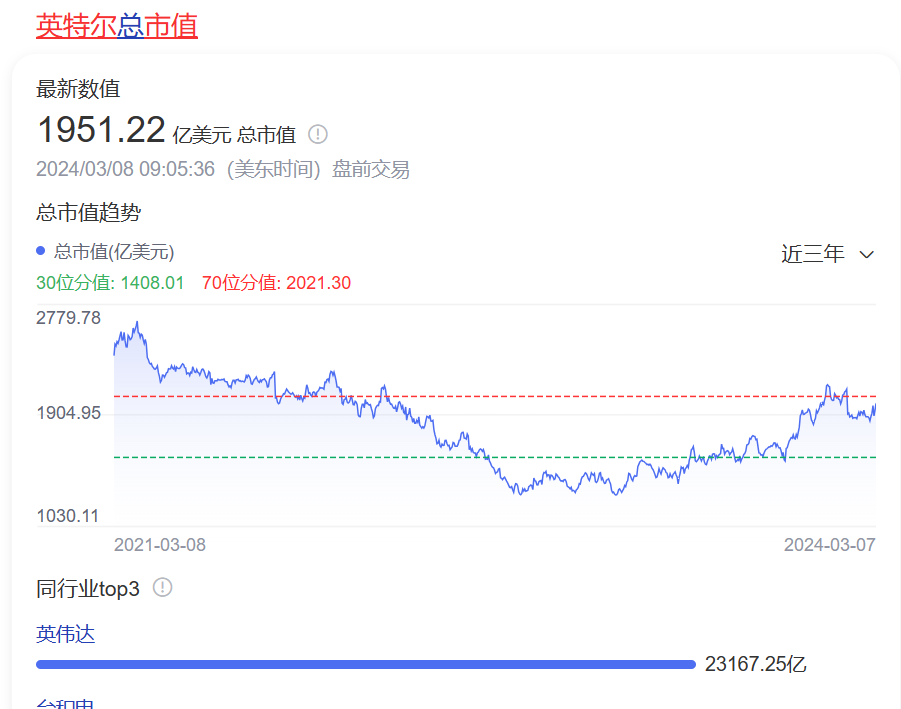901x709 pixels.
Task: Click timestamp 2024/03/08 09:05:36
Action: tap(125, 169)
